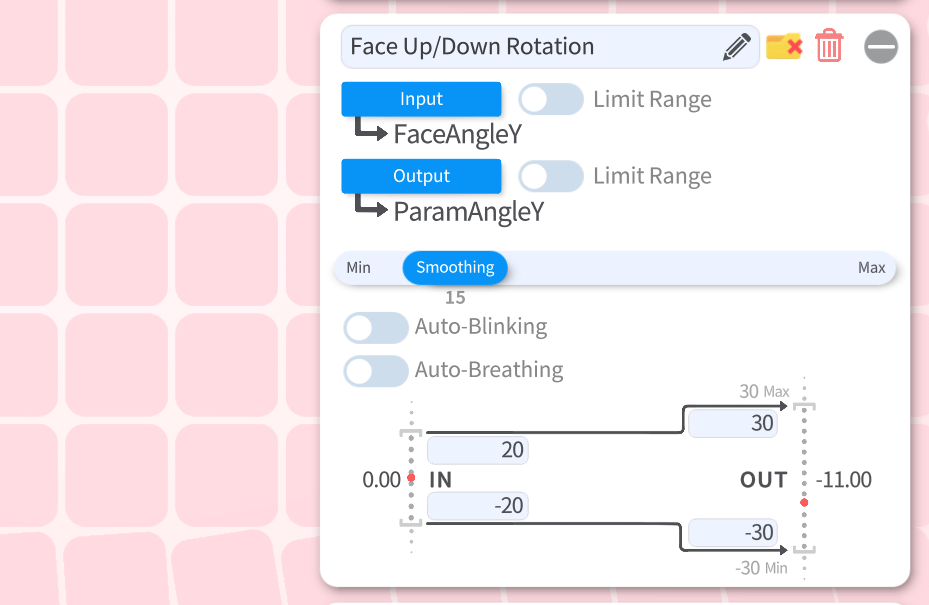The image size is (929, 605).
Task: Click the IN upper value field 20
Action: (477, 450)
